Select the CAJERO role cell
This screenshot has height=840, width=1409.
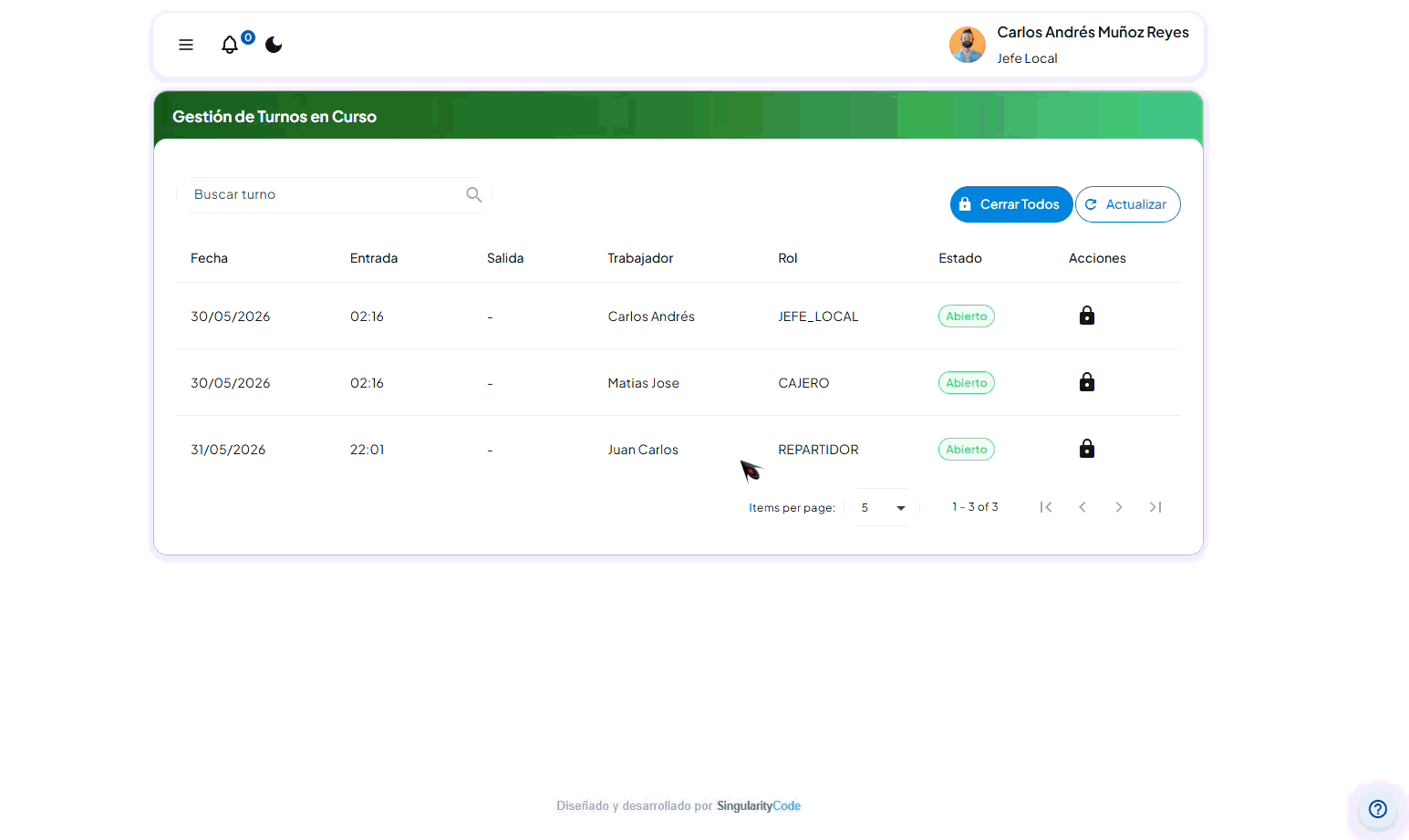(x=803, y=383)
